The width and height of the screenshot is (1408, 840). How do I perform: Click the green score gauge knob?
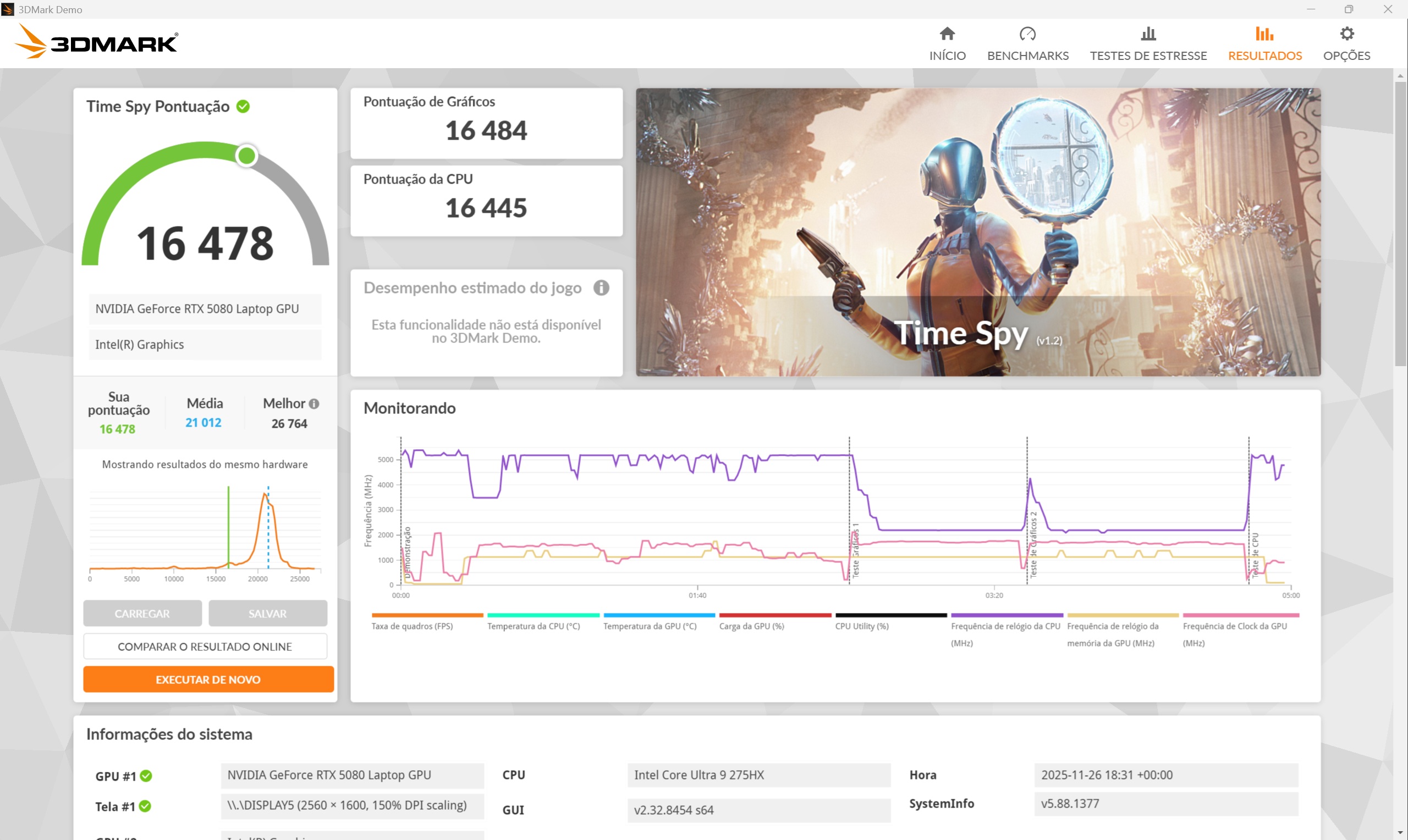click(247, 156)
